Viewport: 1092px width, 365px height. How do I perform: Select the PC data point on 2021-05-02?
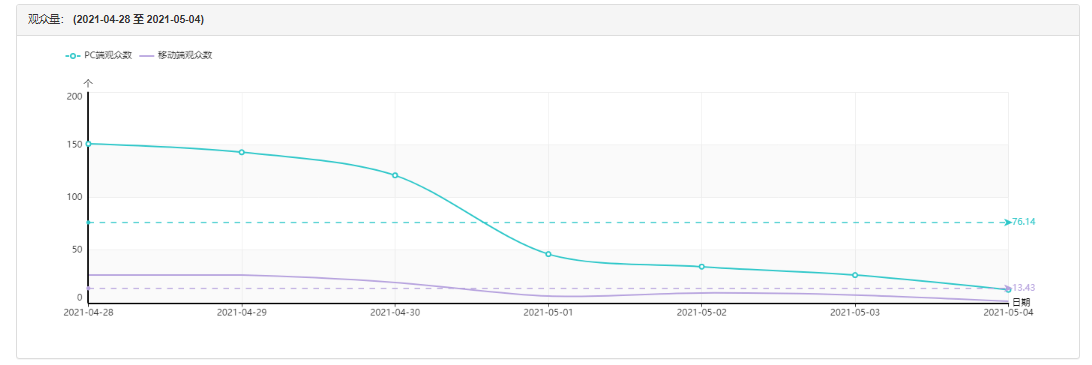coord(701,267)
